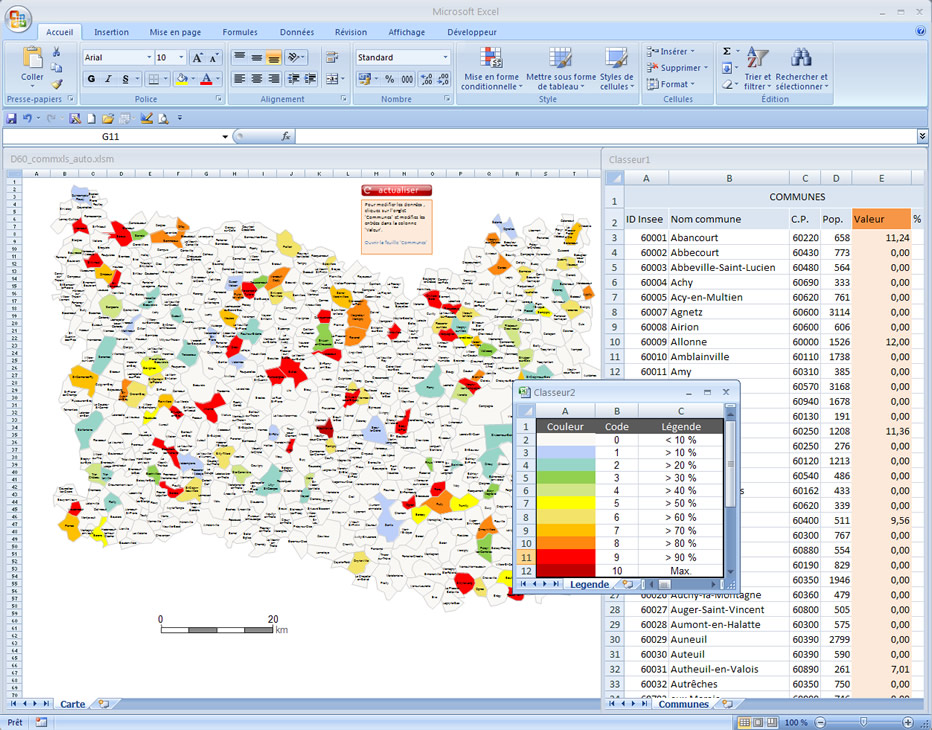This screenshot has width=932, height=730.
Task: Click the increase indent icon
Action: point(310,78)
